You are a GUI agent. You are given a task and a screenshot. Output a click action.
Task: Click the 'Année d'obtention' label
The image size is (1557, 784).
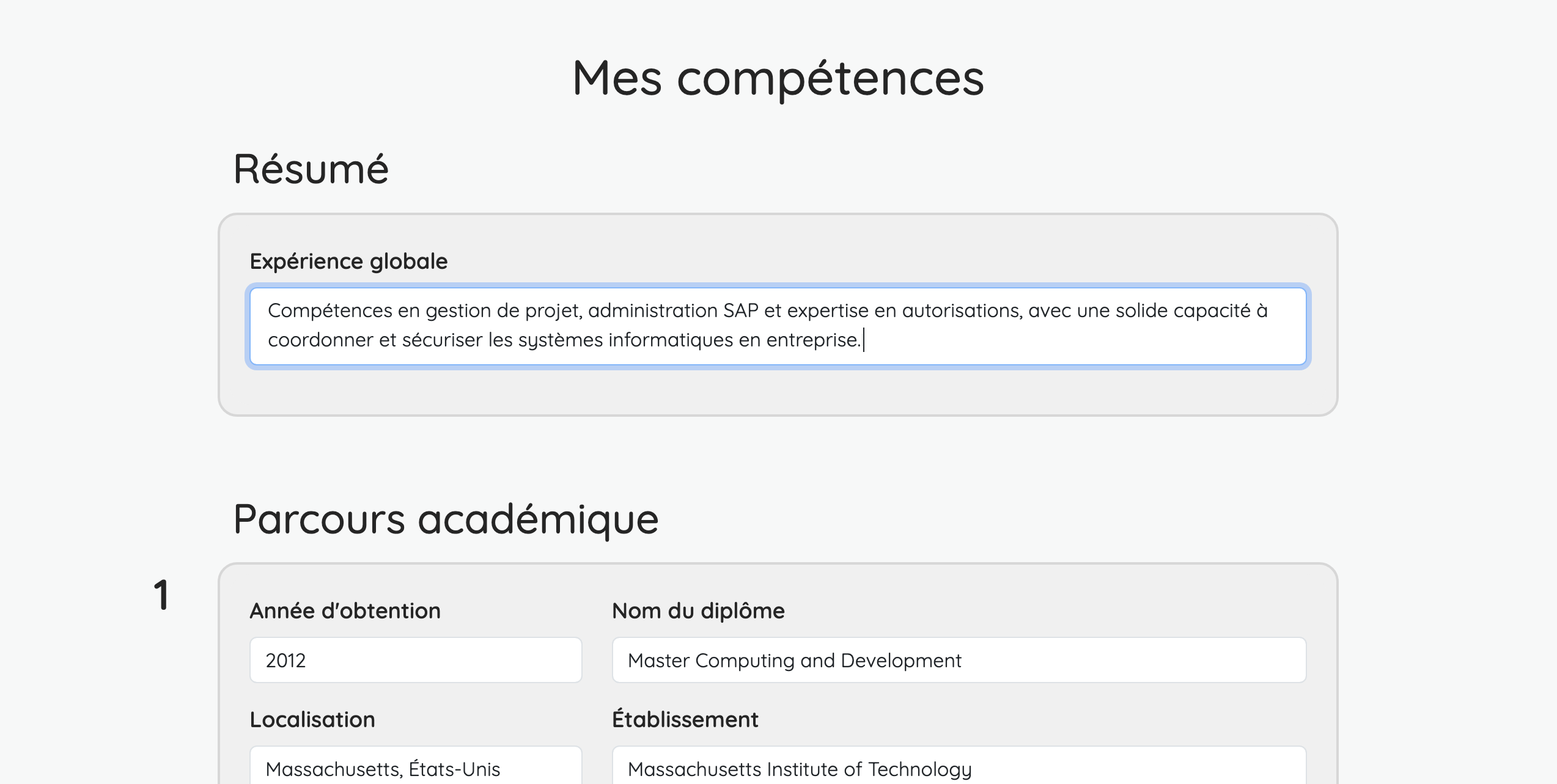click(345, 611)
